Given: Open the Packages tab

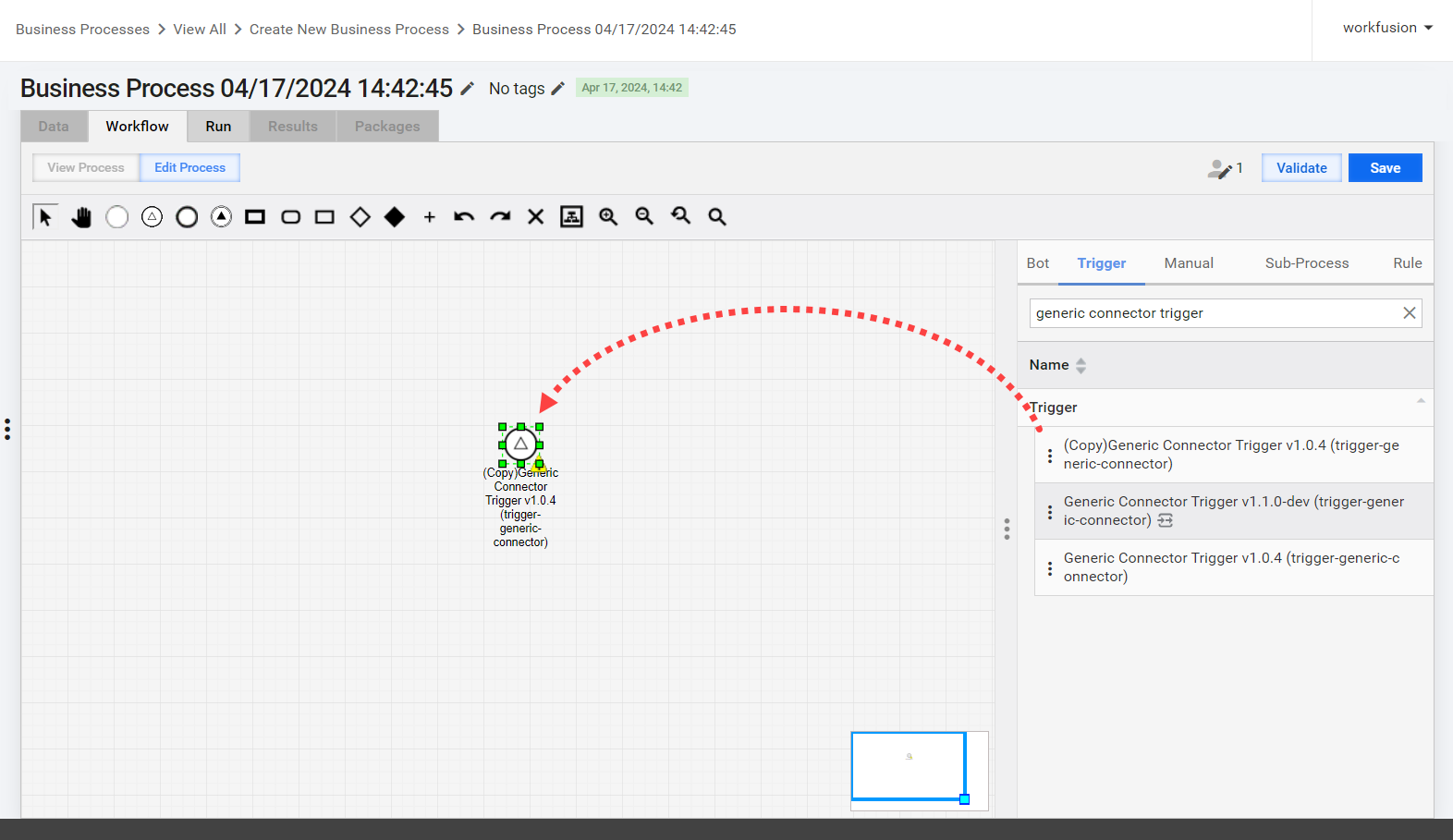Looking at the screenshot, I should pos(387,127).
